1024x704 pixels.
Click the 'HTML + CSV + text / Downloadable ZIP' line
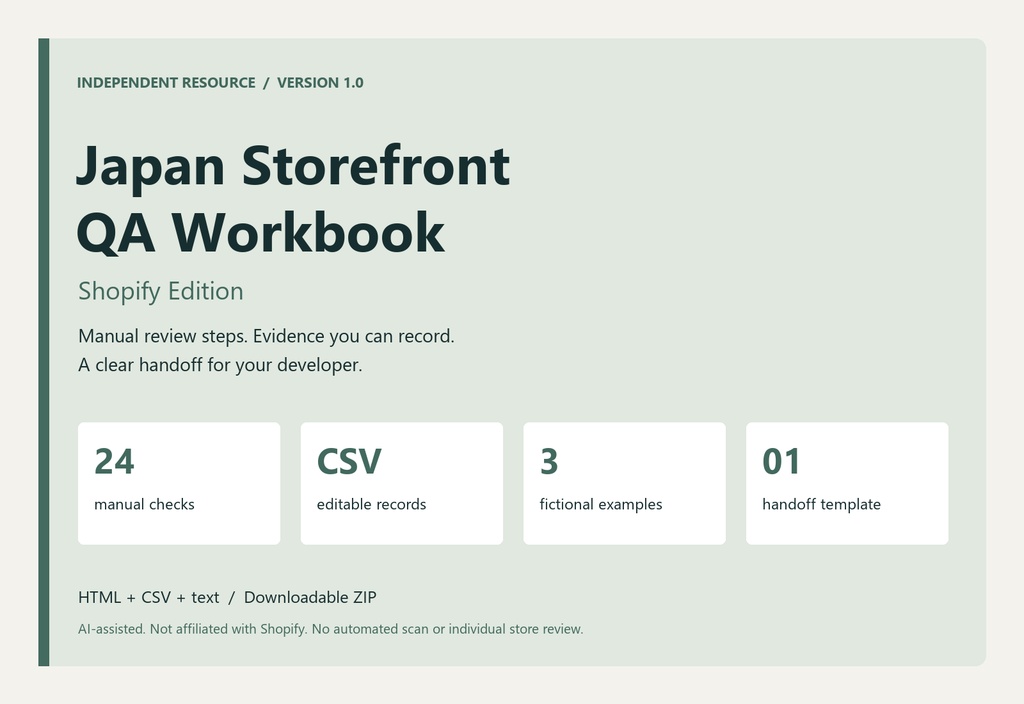(x=227, y=598)
